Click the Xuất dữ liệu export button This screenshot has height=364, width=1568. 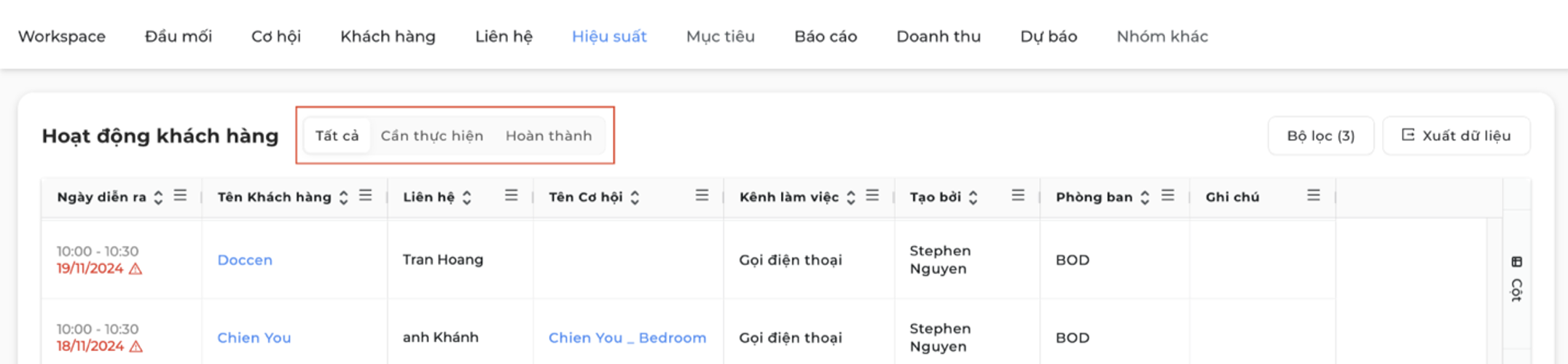point(1456,135)
